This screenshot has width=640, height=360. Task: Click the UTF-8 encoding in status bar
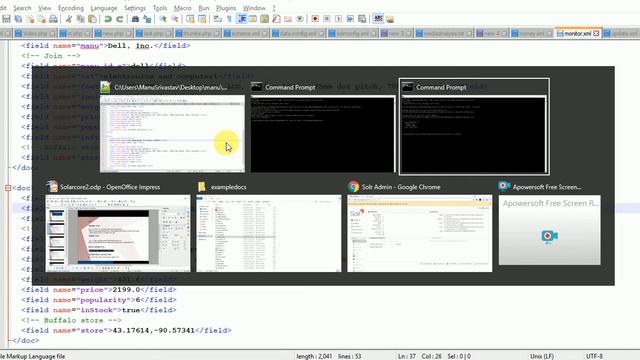tap(594, 356)
